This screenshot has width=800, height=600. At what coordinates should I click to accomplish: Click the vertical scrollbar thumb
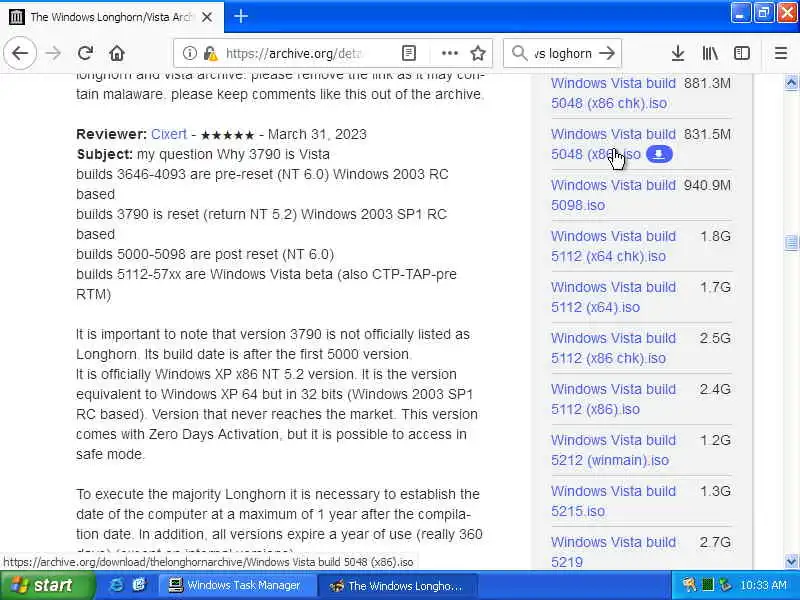point(791,243)
